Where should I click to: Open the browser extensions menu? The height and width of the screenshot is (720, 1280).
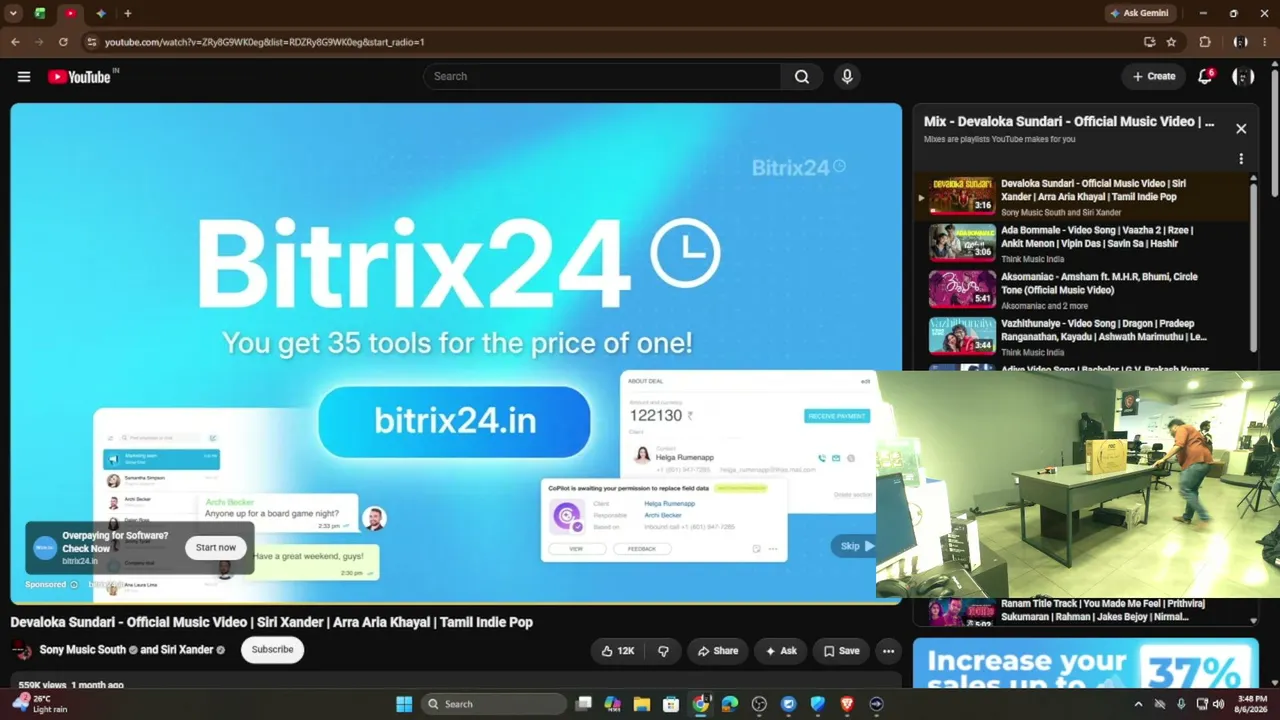1205,42
